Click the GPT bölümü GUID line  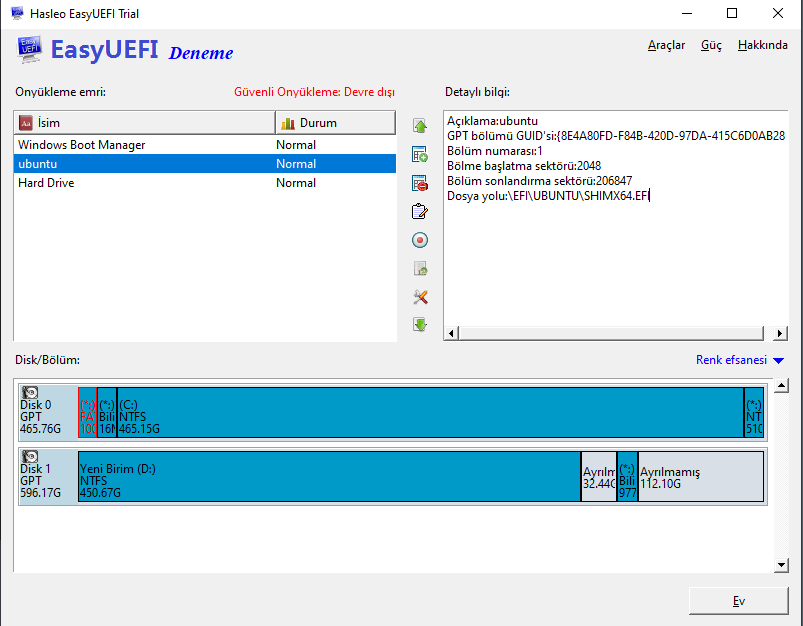(x=616, y=136)
